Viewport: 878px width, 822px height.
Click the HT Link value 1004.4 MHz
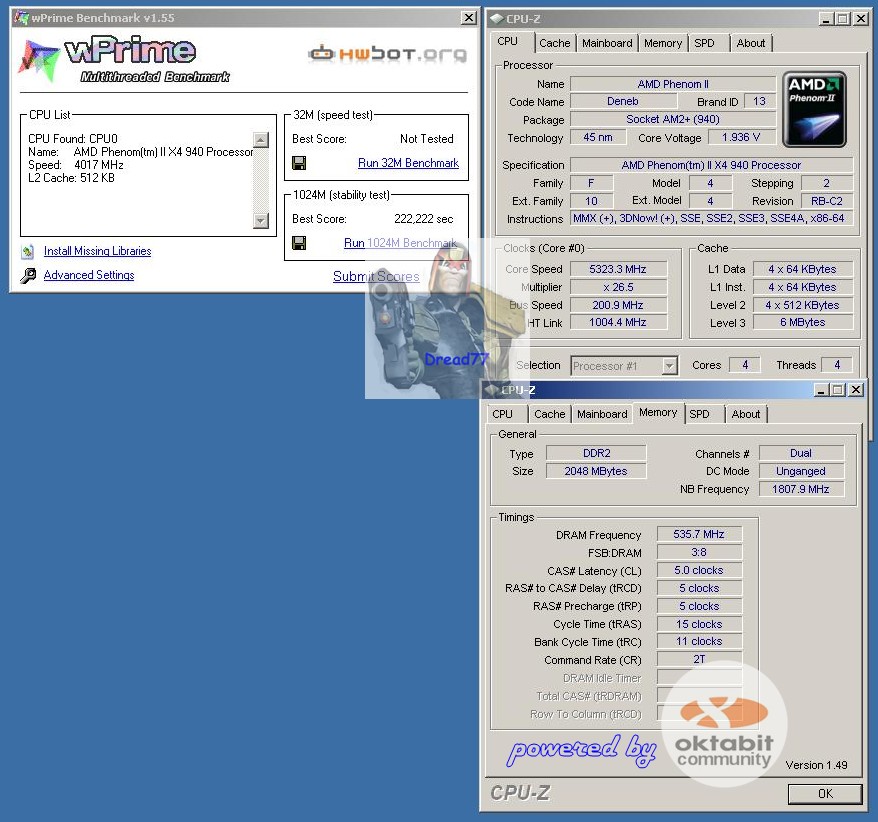[618, 323]
